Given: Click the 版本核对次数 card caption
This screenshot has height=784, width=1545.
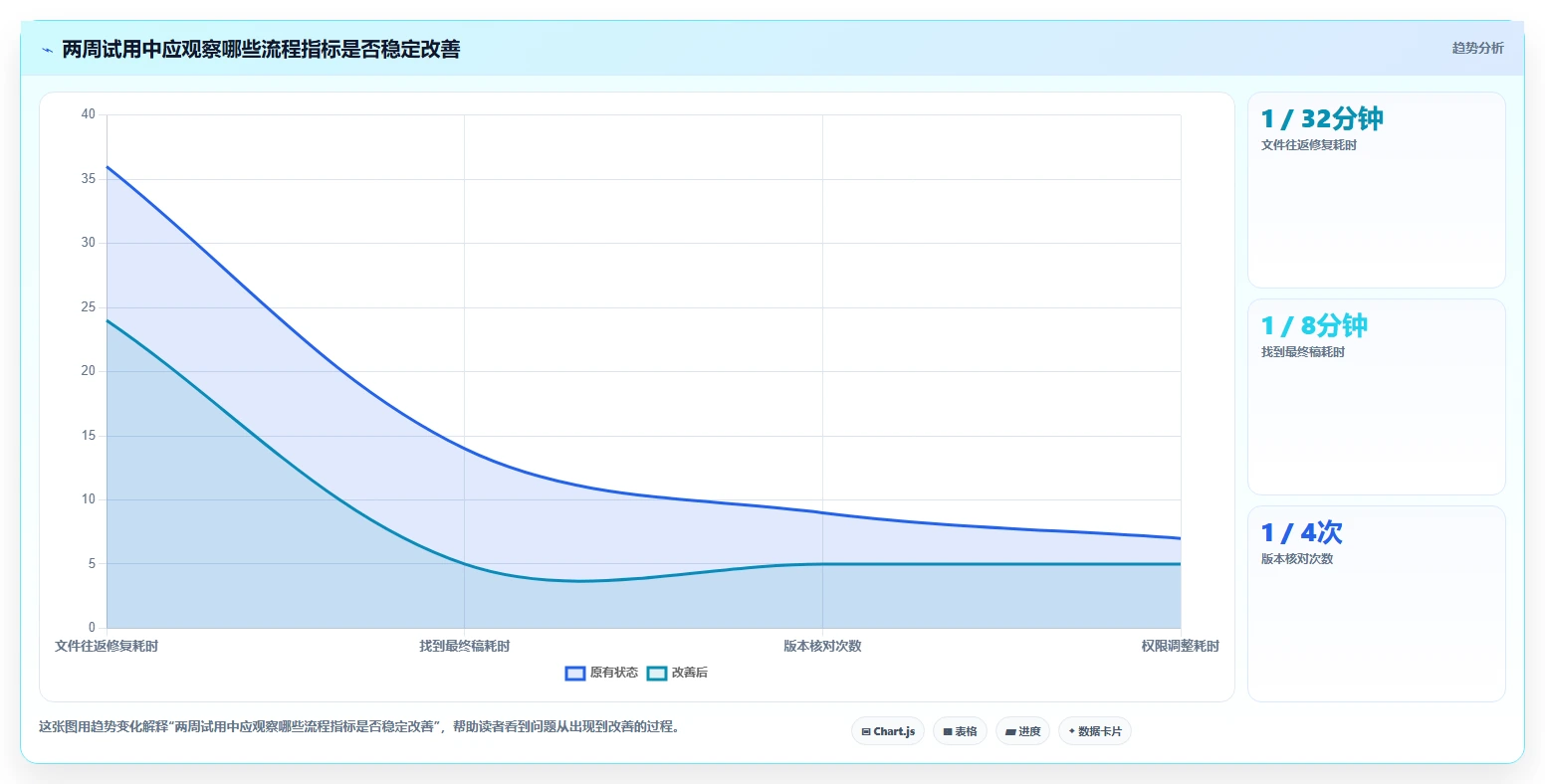Looking at the screenshot, I should pyautogui.click(x=1297, y=559).
